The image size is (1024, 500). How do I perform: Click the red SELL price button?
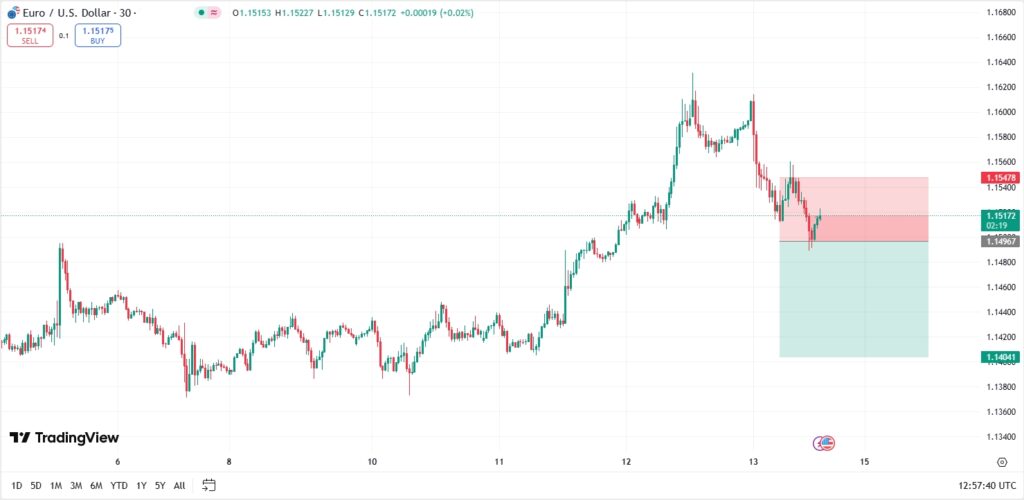30,35
